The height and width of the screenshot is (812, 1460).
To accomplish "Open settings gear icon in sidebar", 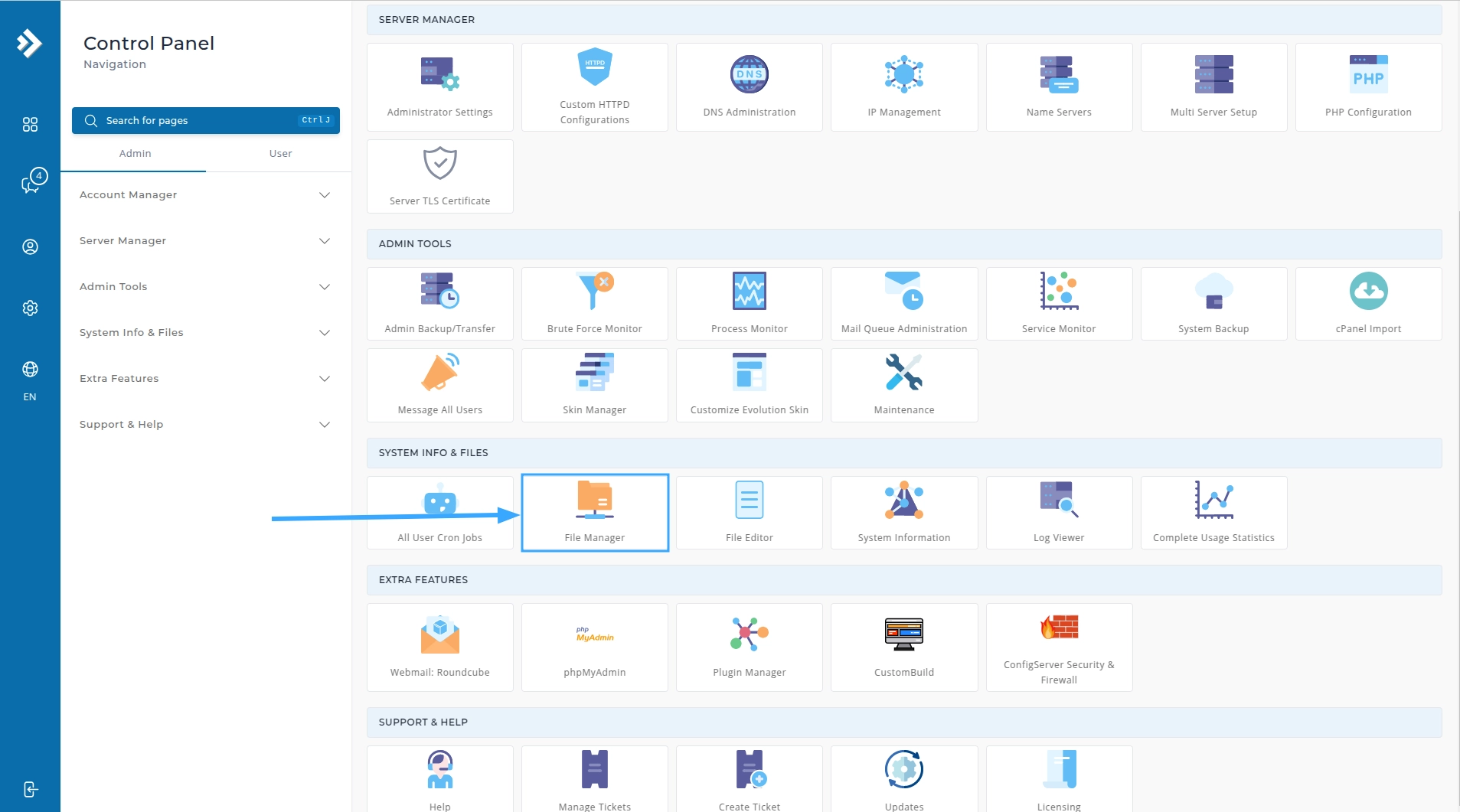I will coord(30,308).
